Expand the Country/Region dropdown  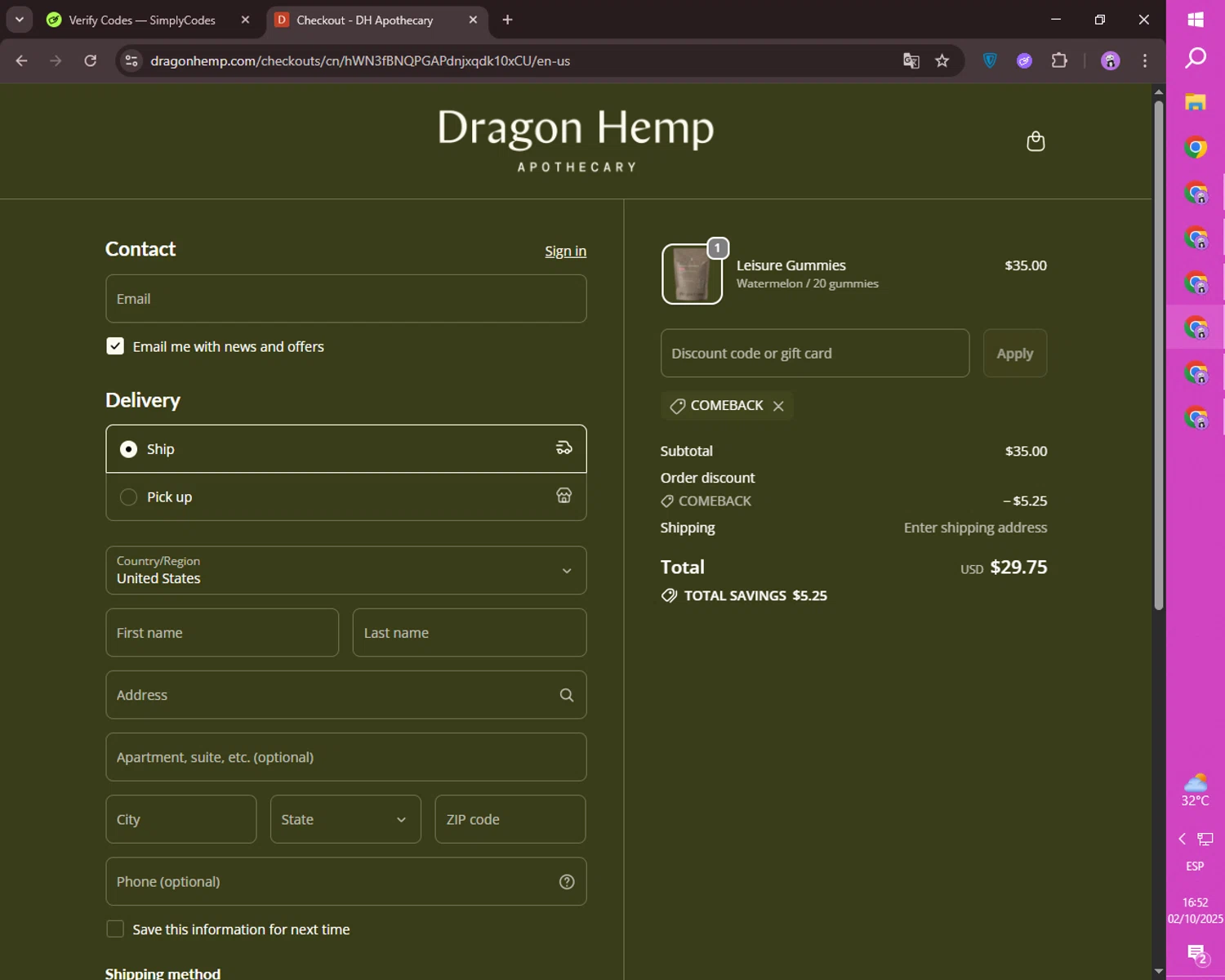(x=346, y=570)
